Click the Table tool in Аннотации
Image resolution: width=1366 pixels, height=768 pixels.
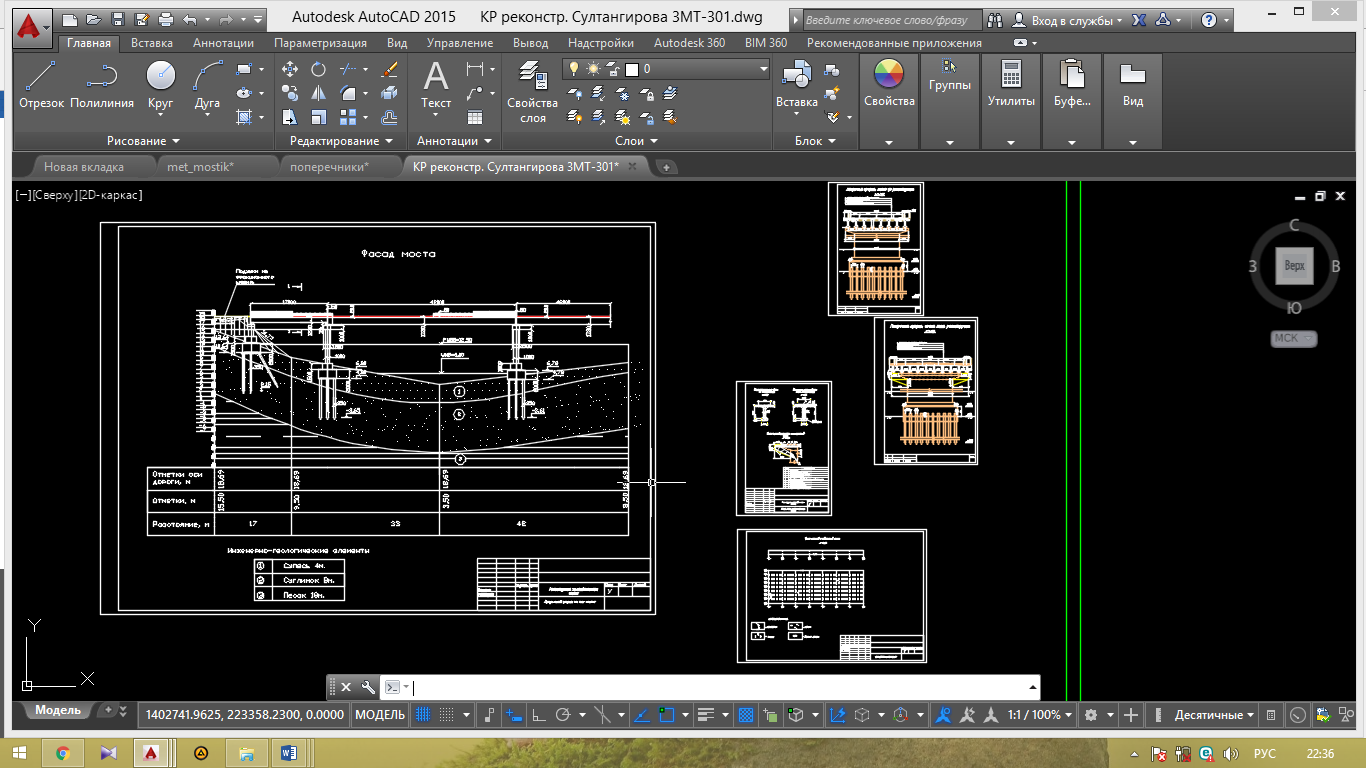[474, 116]
